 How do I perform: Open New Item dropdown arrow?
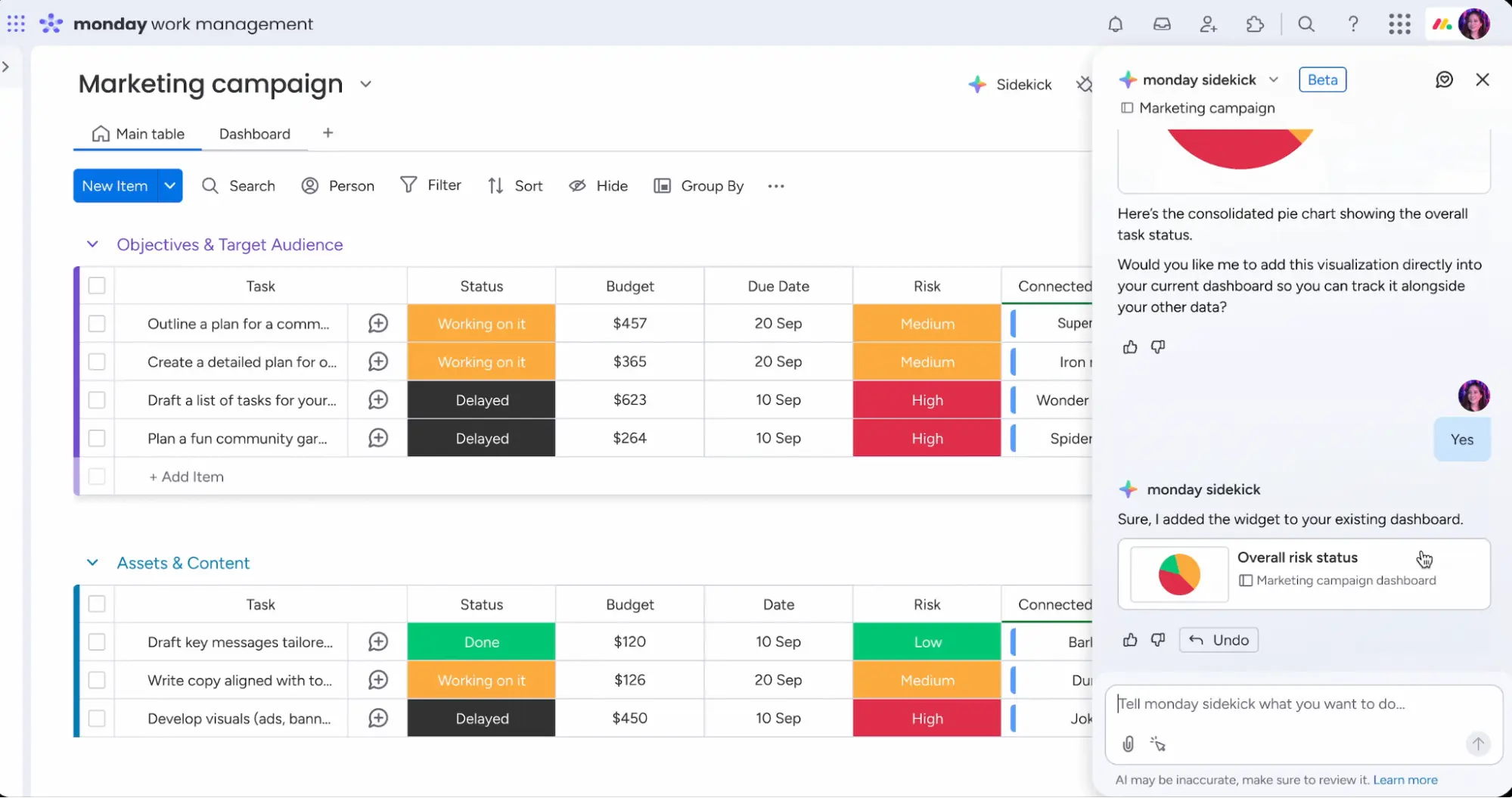tap(170, 186)
